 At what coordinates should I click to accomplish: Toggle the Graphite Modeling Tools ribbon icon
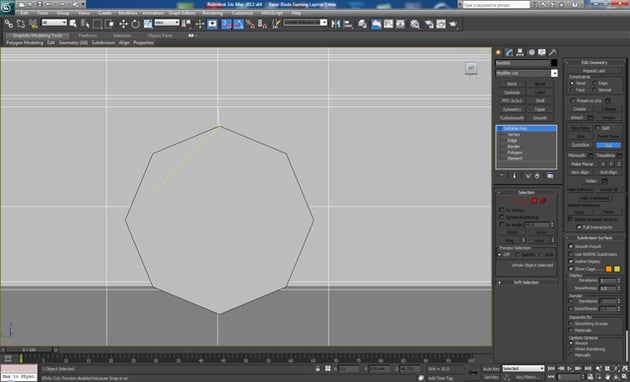tap(376, 24)
